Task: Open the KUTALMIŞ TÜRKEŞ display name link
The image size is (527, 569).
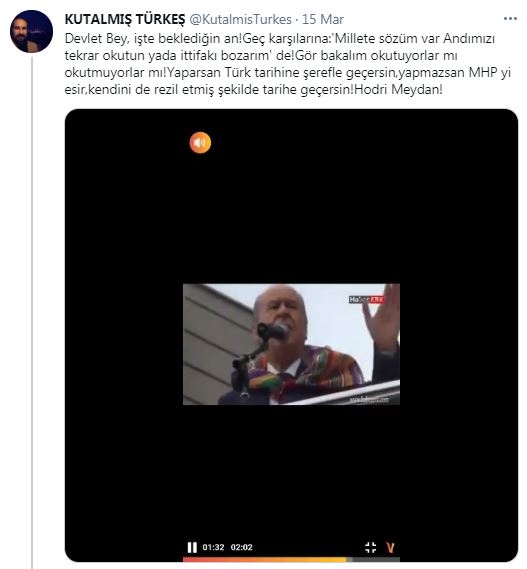Action: click(125, 19)
